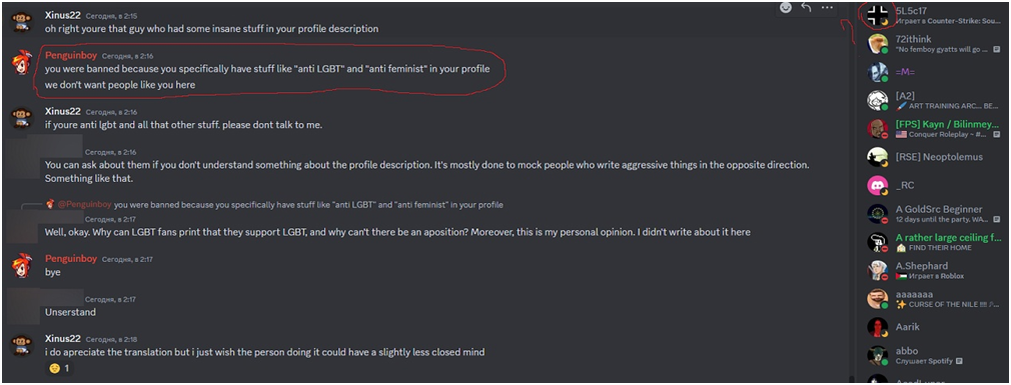Click the _RC pink Discord avatar

pos(878,186)
